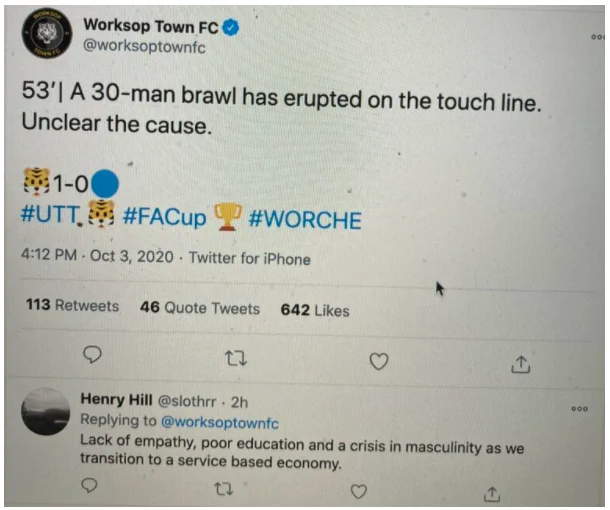Like Henry Hill's reply

point(359,491)
